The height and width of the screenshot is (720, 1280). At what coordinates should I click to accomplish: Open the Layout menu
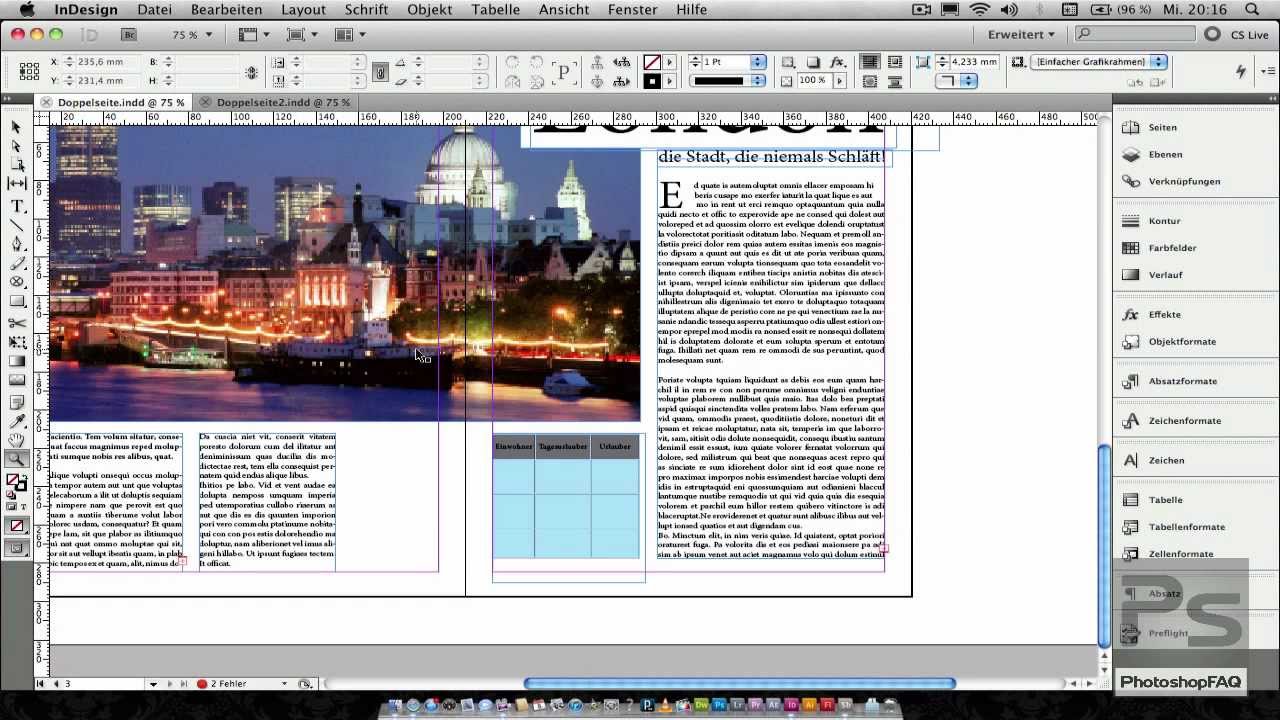tap(303, 10)
